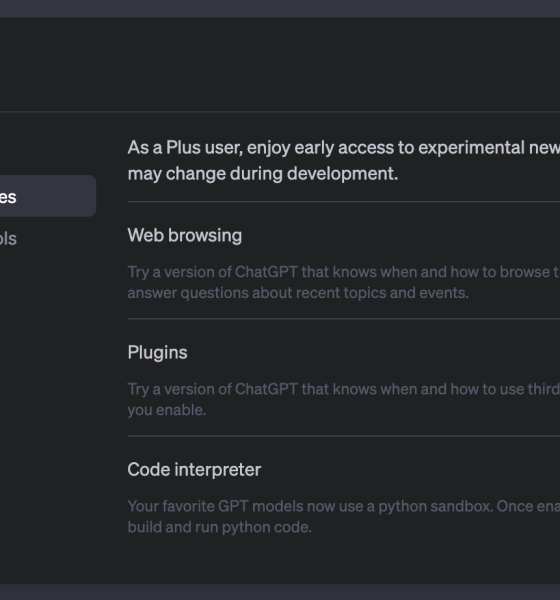Click the 'build and run python code.' text
This screenshot has height=600, width=560.
coord(219,527)
